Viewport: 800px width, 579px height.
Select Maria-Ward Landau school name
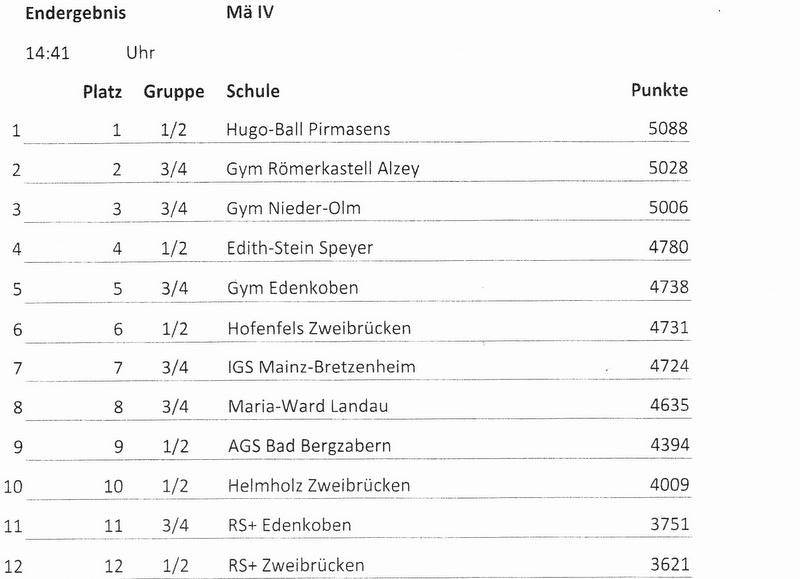point(308,407)
